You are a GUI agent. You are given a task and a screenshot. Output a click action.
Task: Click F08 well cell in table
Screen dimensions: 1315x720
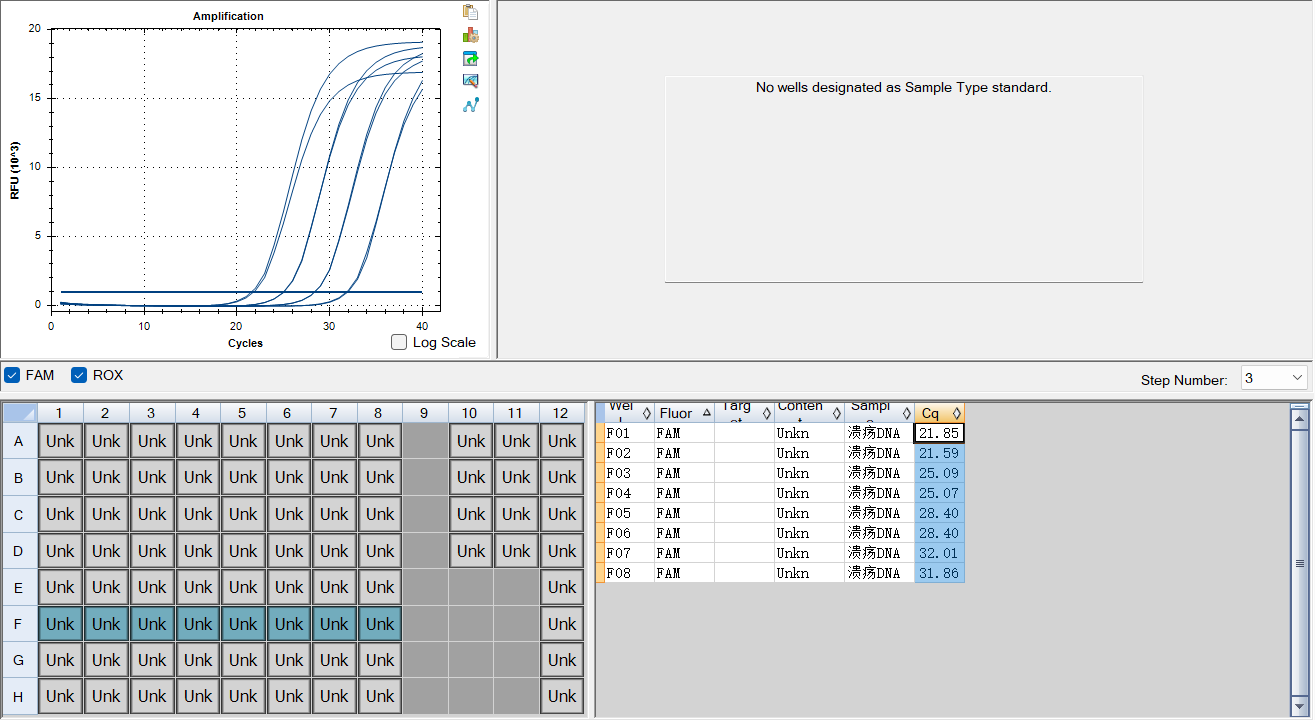[x=629, y=573]
